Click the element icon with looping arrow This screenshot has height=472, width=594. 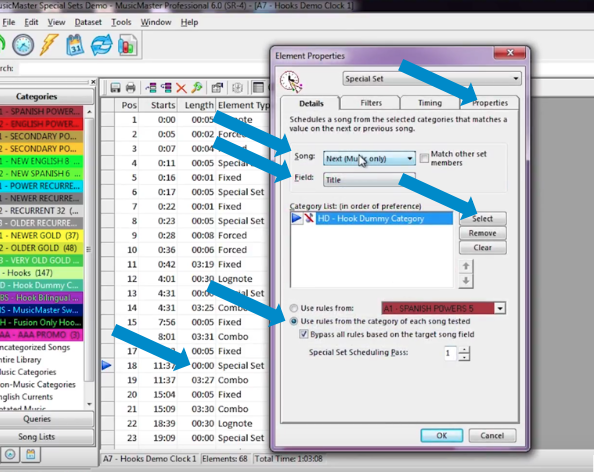166,88
